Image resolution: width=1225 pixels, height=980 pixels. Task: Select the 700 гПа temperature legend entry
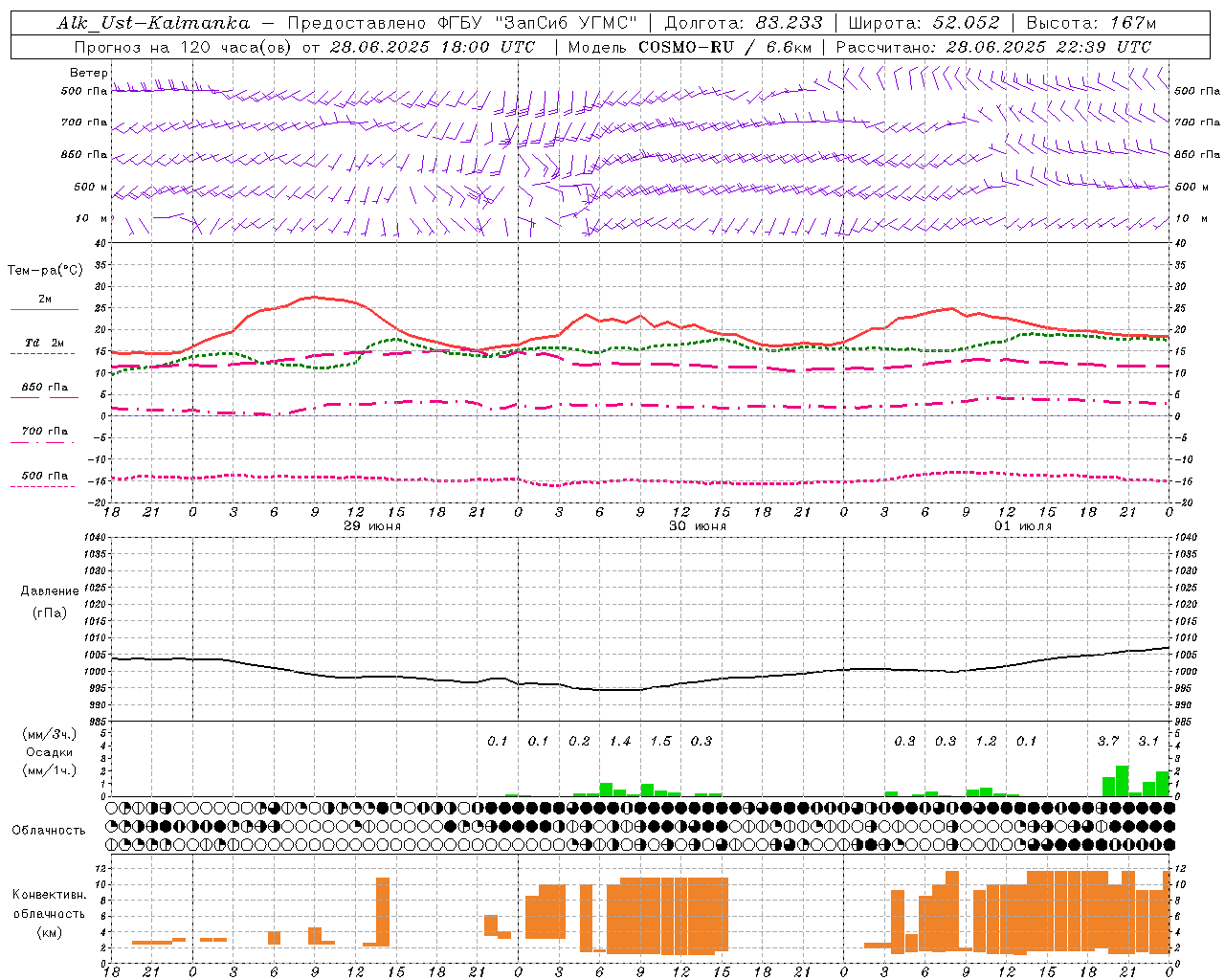coord(45,432)
